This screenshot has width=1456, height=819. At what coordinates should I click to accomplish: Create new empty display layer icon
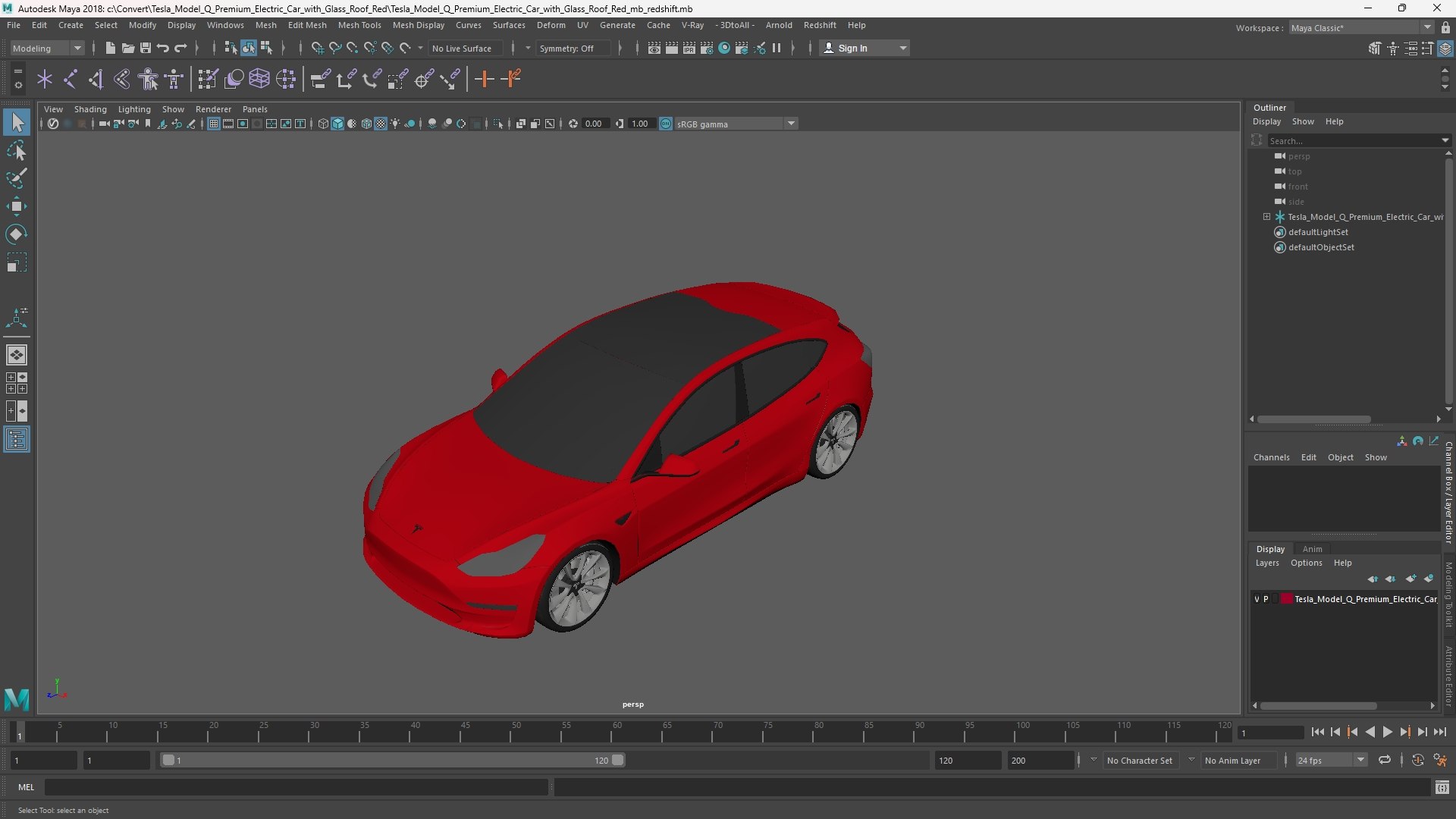pos(1410,579)
